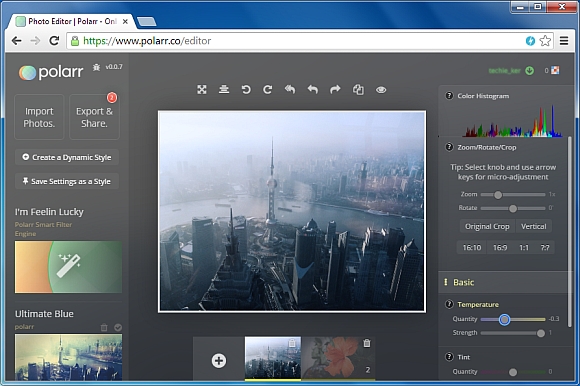Click the undo-all double arrow icon
This screenshot has width=580, height=386.
290,89
